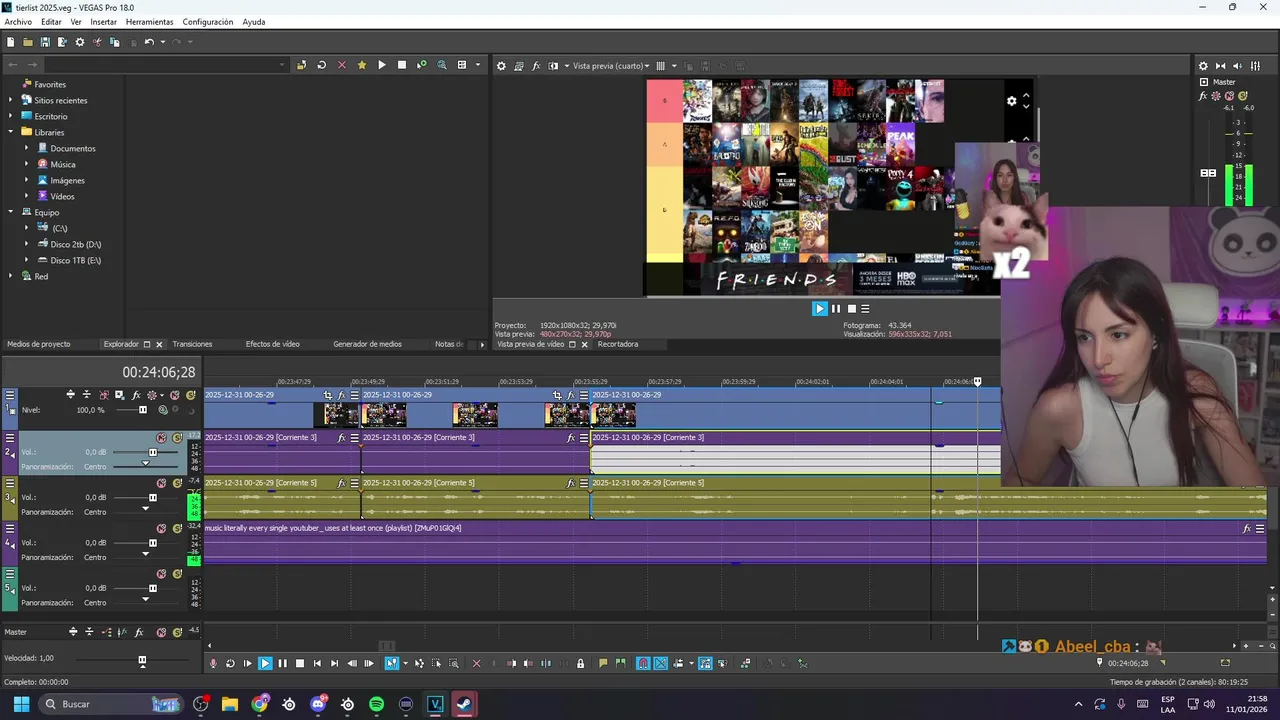This screenshot has height=720, width=1280.
Task: Mute audio track 5
Action: coord(161,574)
